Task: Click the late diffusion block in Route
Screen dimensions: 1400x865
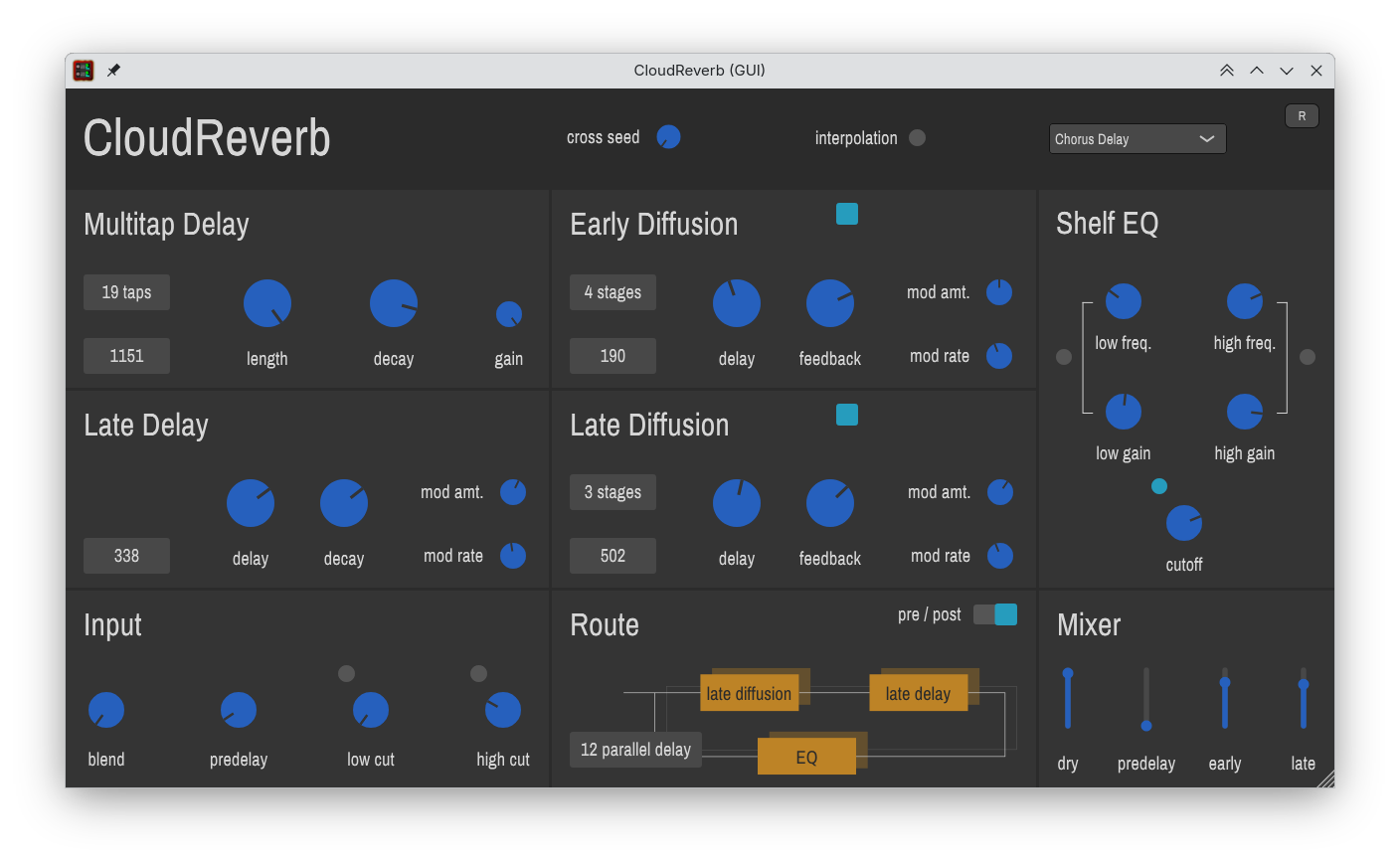Action: pos(749,693)
